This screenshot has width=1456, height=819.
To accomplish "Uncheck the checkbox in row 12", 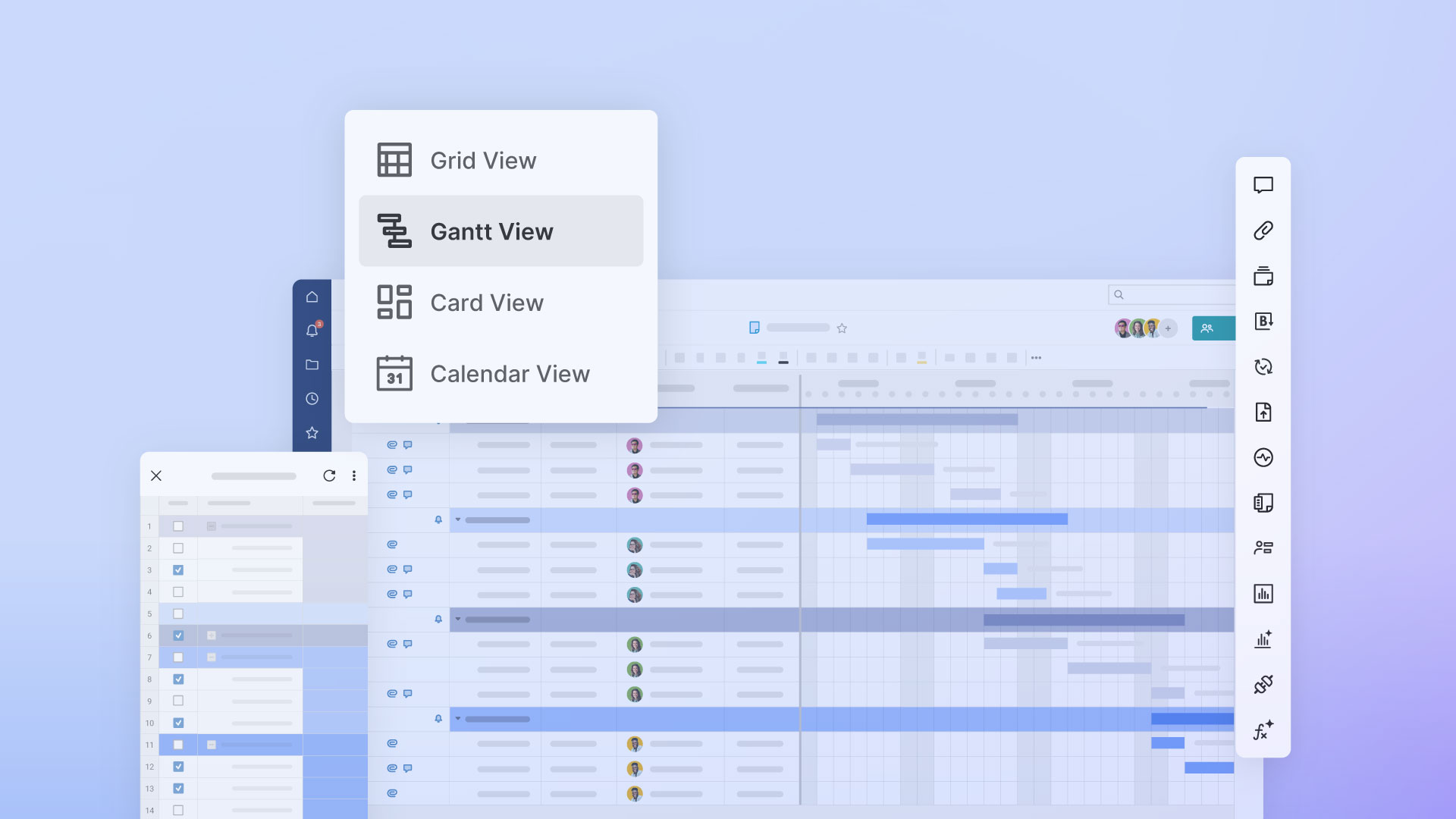I will point(178,767).
